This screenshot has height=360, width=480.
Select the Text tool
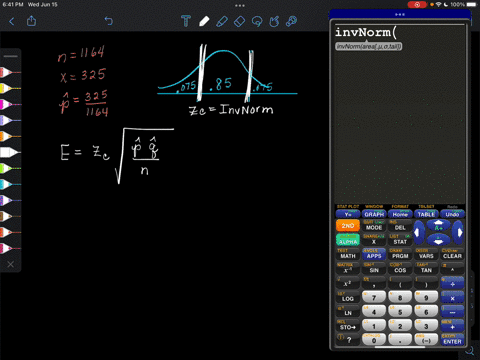186,21
